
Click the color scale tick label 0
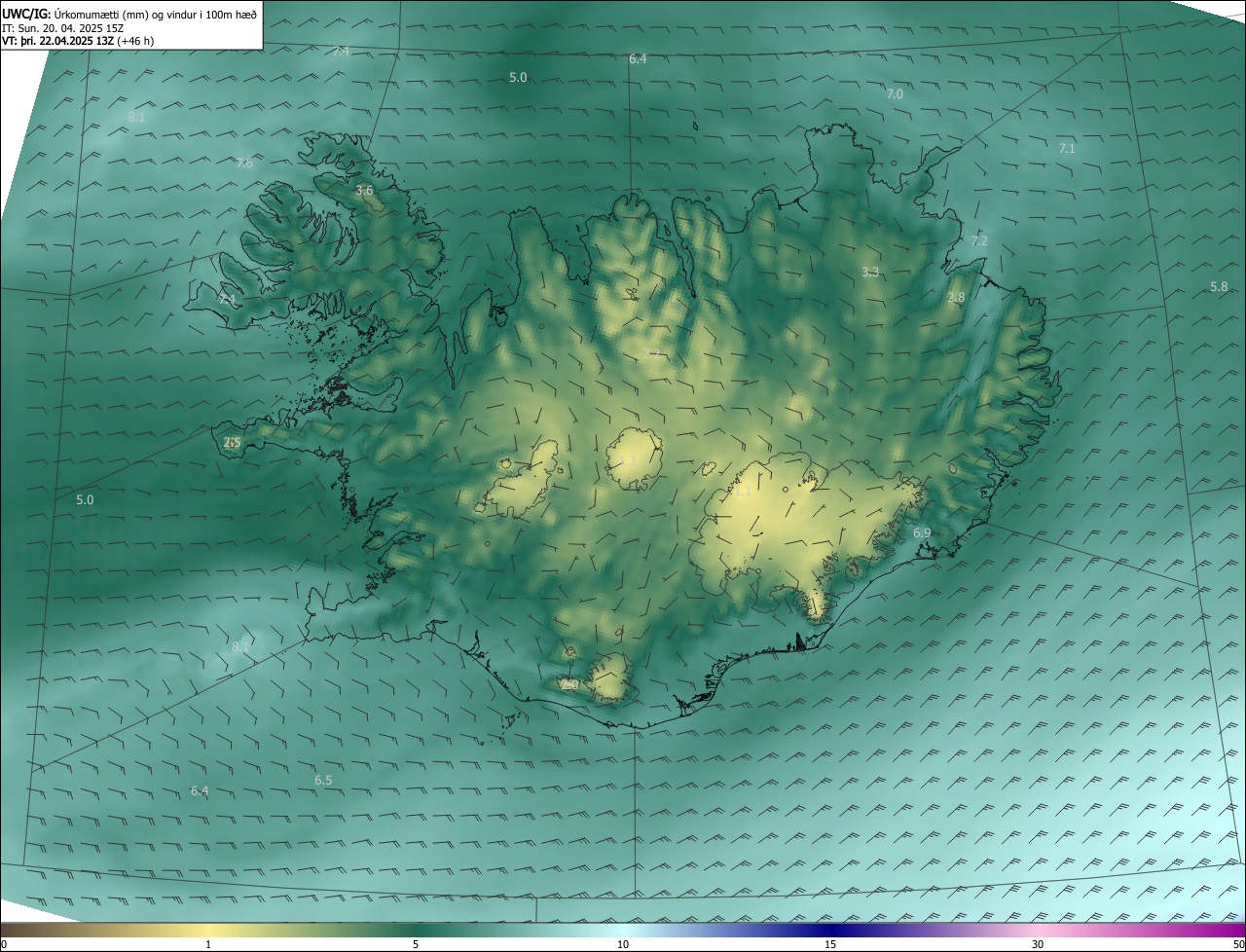tap(4, 944)
